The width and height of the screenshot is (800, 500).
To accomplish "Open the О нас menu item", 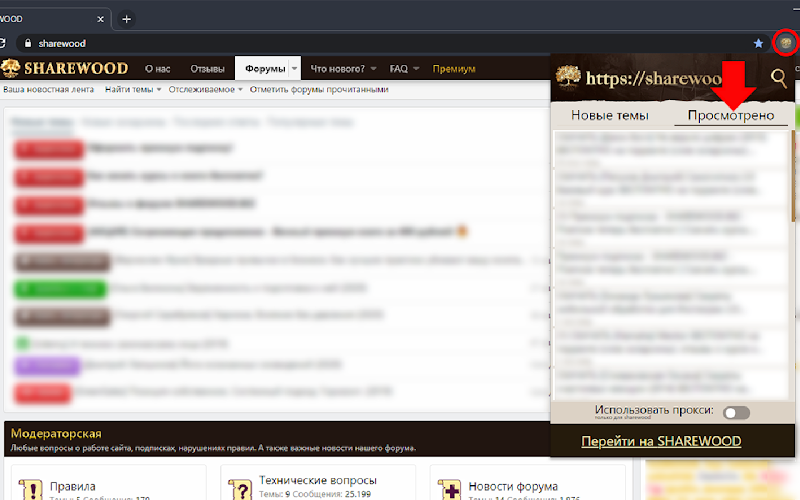I will click(x=158, y=68).
